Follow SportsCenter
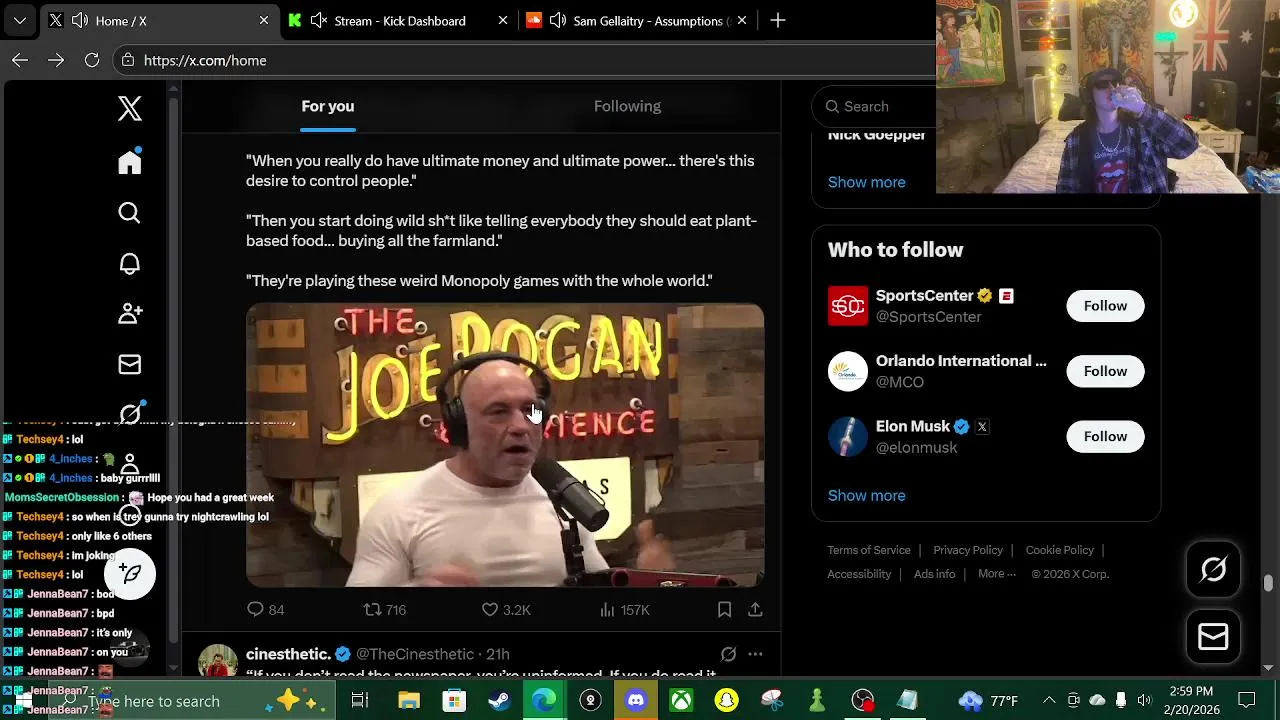 coord(1105,306)
